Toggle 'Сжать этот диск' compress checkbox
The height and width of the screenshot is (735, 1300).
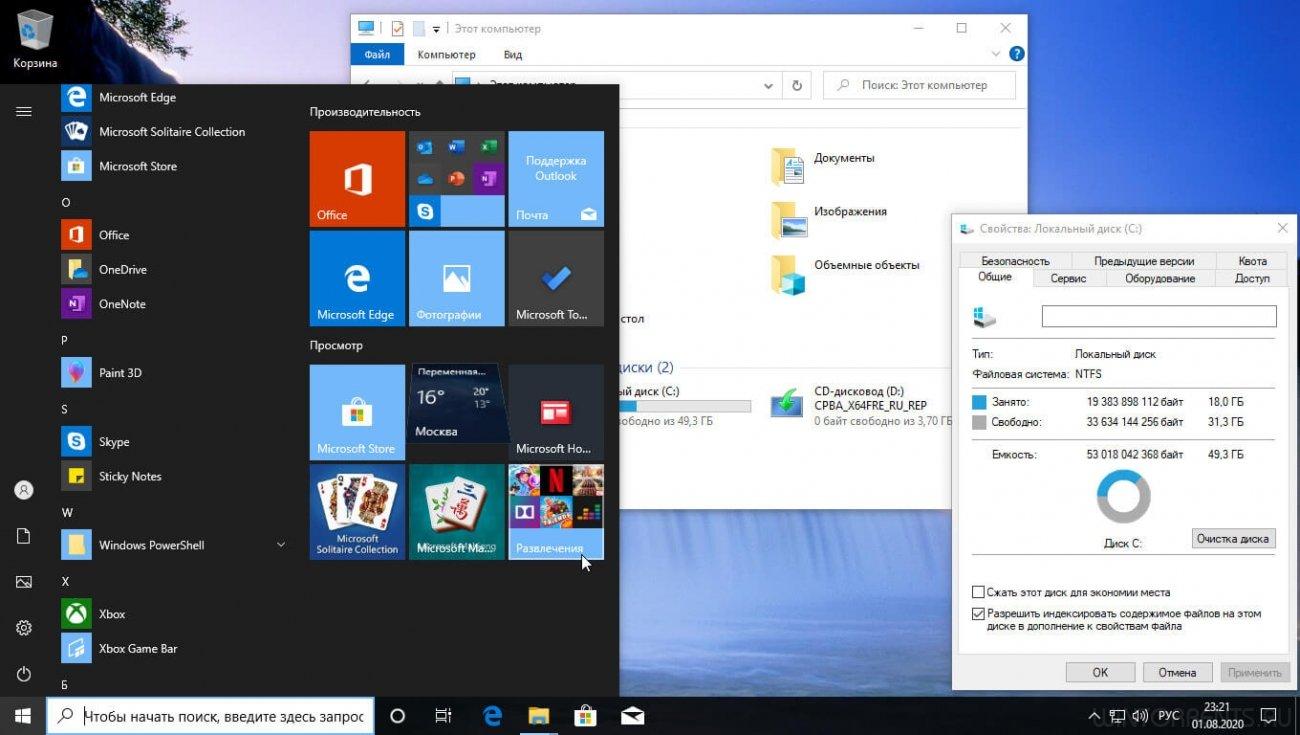[979, 592]
